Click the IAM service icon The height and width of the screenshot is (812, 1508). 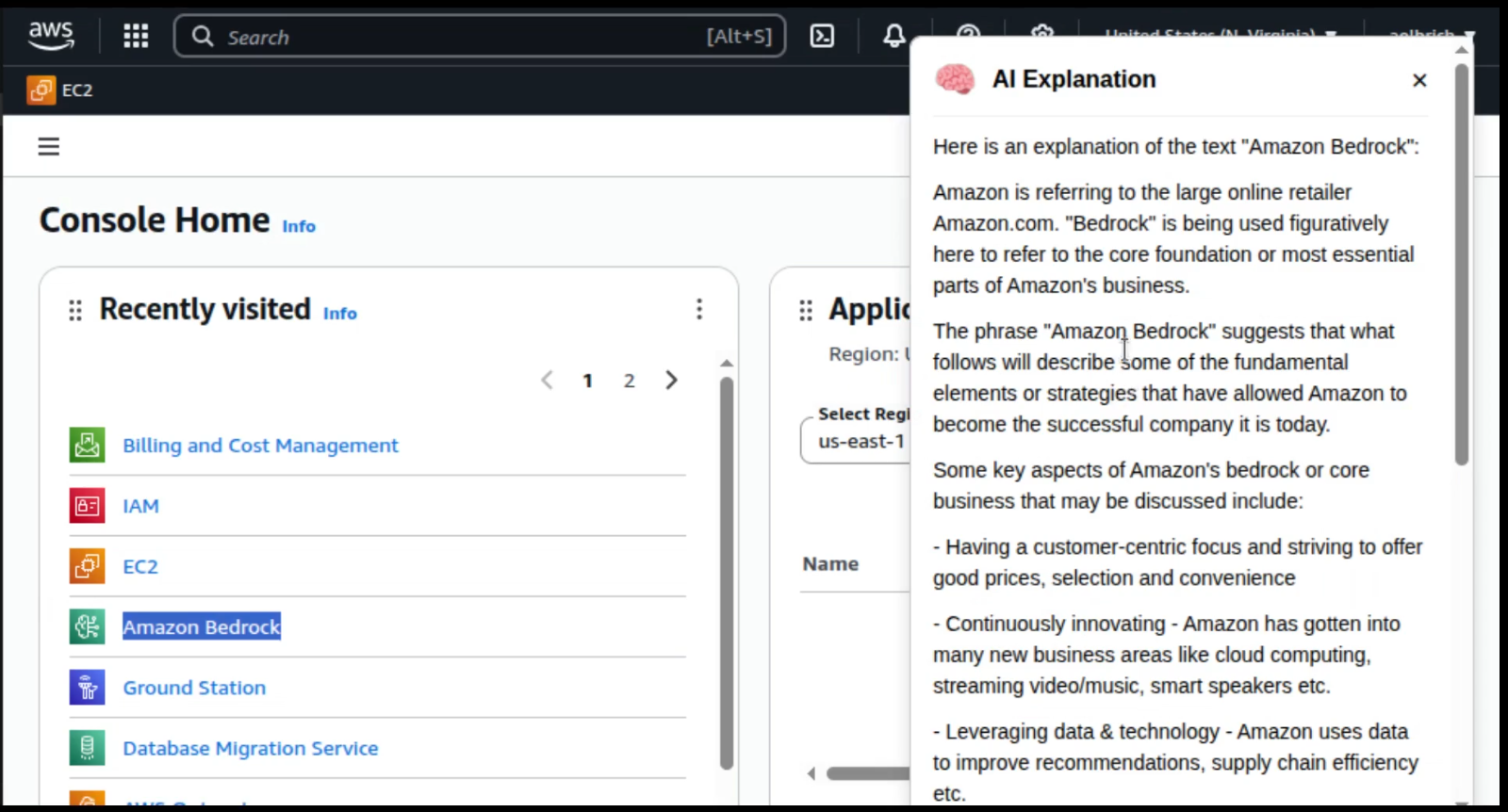tap(87, 506)
